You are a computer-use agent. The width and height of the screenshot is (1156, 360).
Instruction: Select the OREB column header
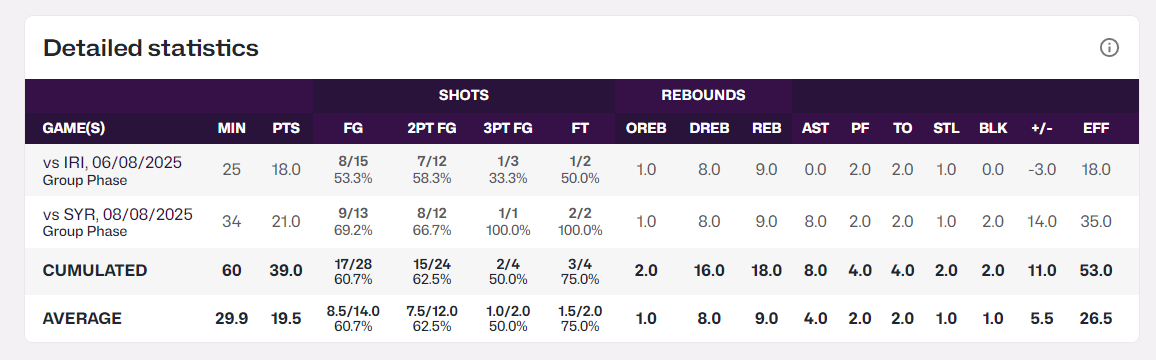coord(646,128)
